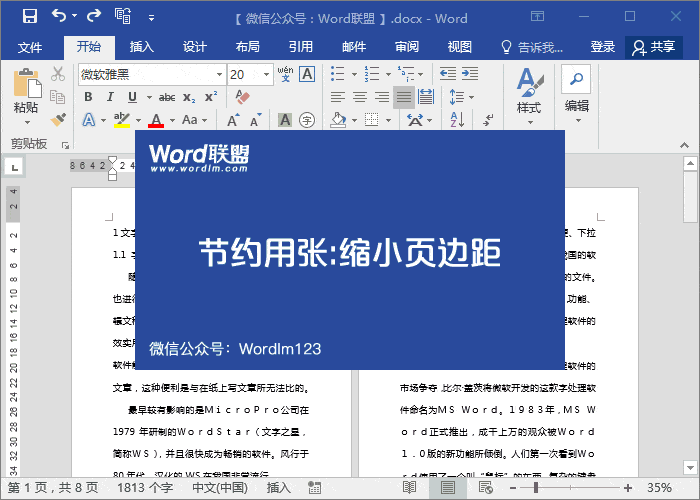The width and height of the screenshot is (700, 500).
Task: Click the Paste clipboard icon
Action: [26, 83]
